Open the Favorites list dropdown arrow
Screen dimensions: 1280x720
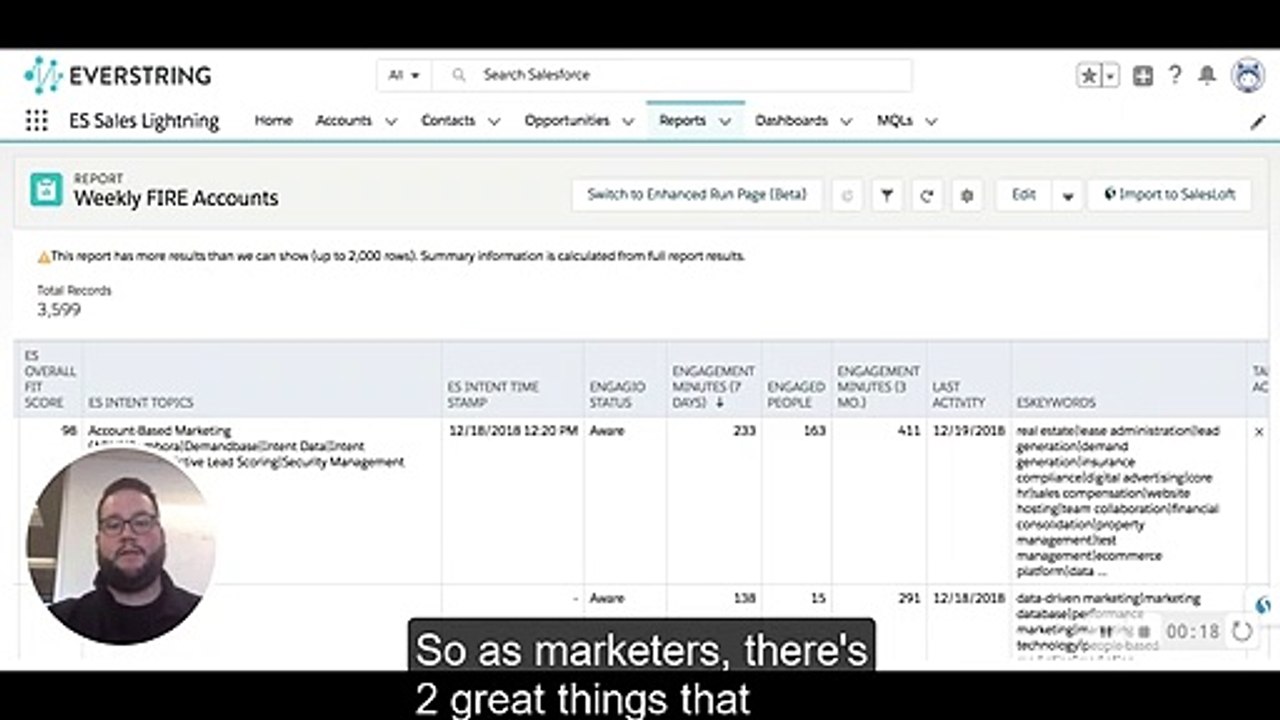(1110, 75)
